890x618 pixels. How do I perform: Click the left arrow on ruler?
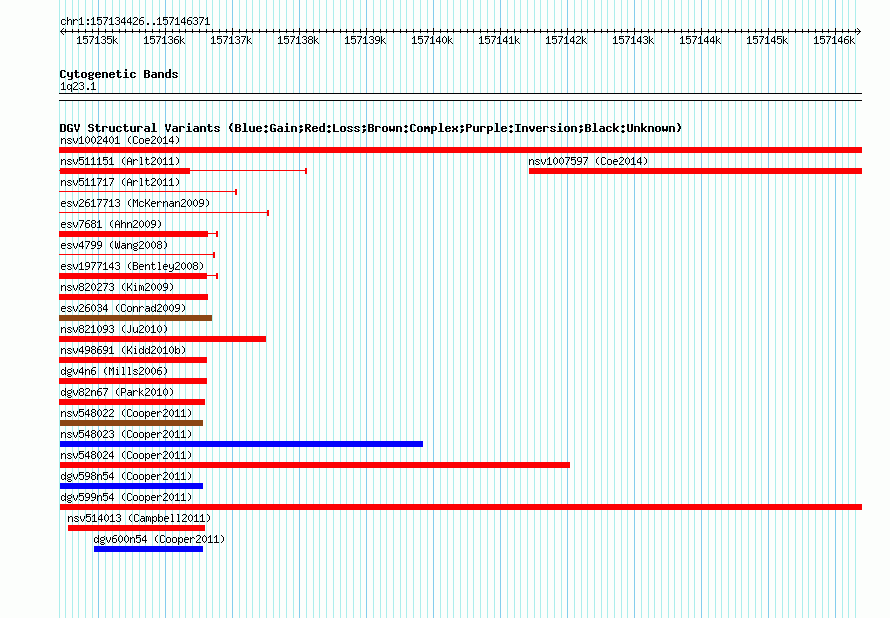tap(62, 31)
